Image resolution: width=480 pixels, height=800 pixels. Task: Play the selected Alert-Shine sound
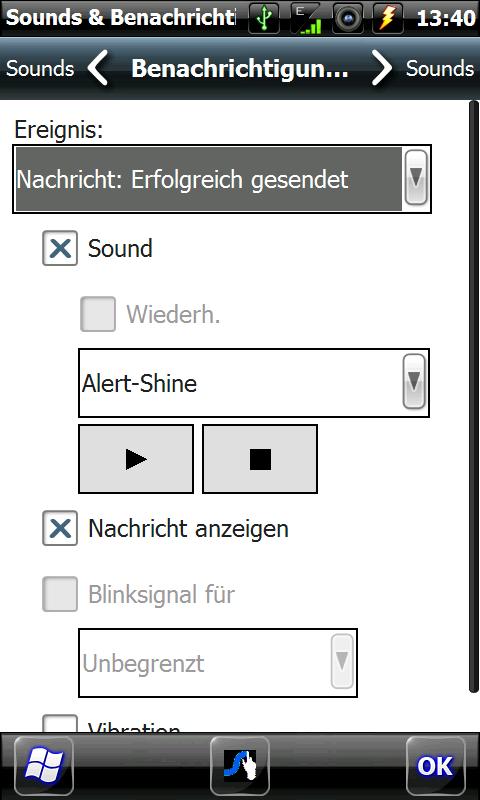136,459
